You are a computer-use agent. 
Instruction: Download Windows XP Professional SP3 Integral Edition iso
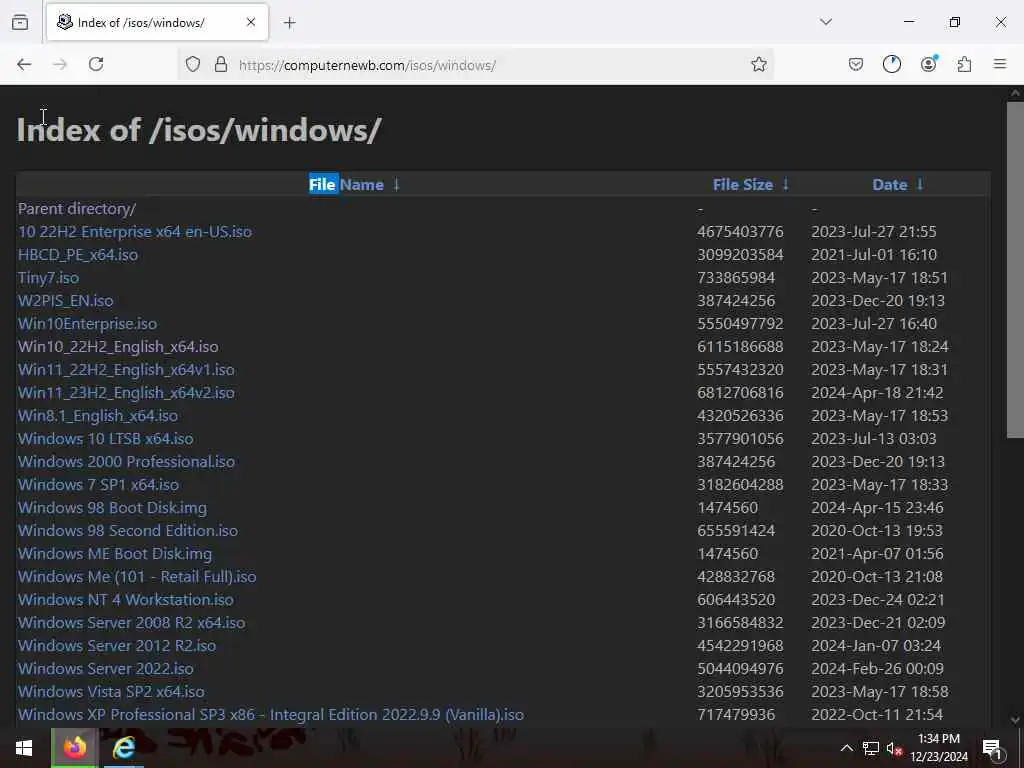(271, 714)
